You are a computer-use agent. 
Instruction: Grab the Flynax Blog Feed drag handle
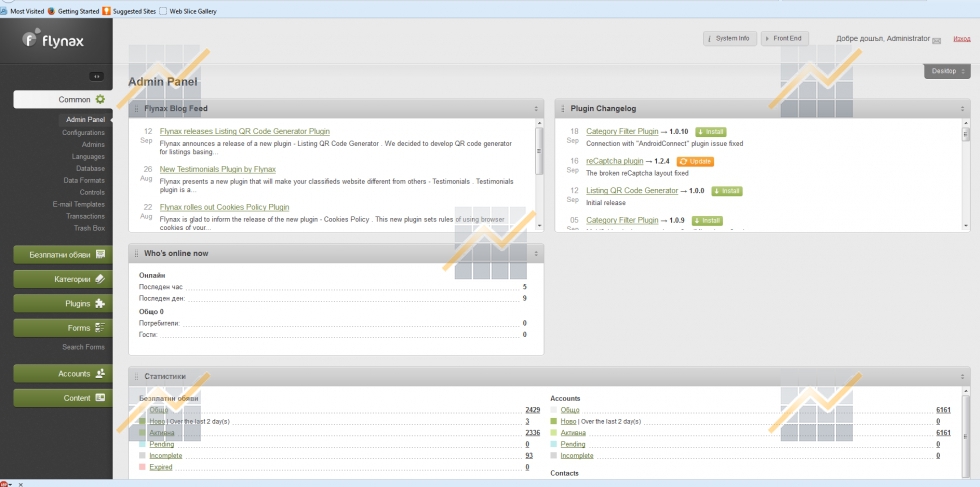tap(137, 109)
